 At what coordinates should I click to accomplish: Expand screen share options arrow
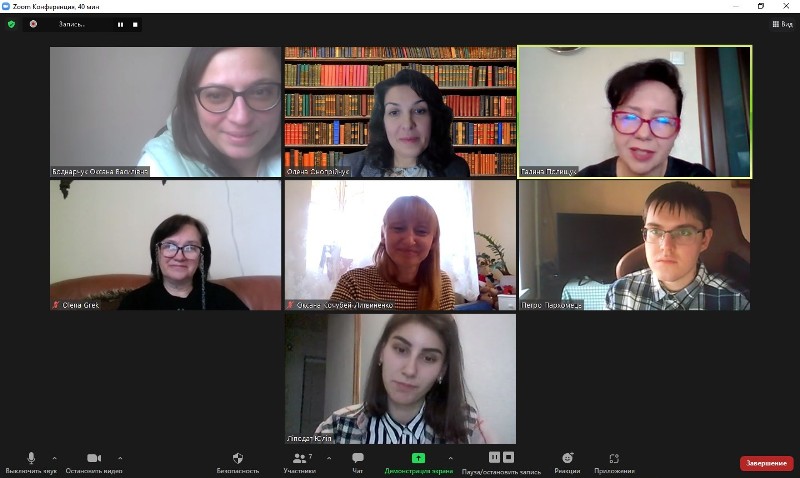450,458
